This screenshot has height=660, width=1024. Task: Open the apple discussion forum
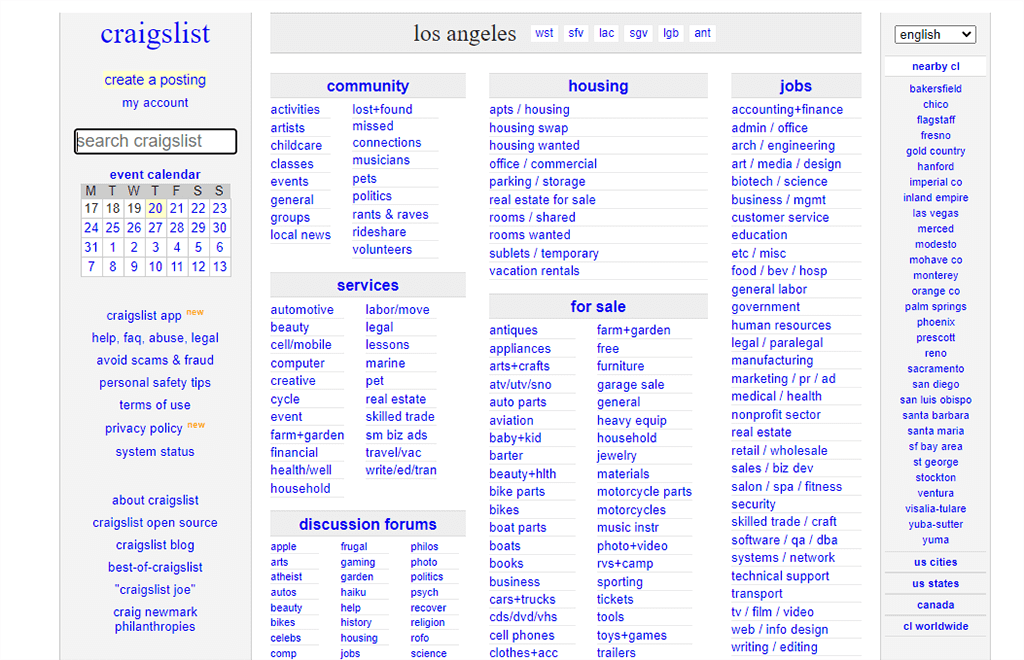[x=283, y=546]
